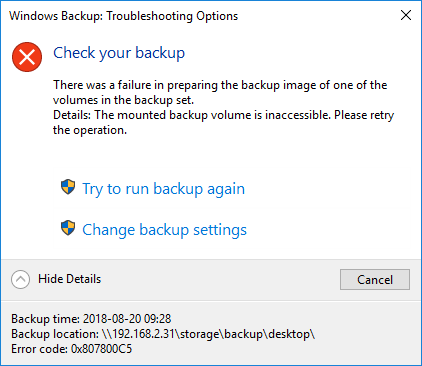422x366 pixels.
Task: Click the Windows Backup: Troubleshooting Options title bar
Action: click(x=124, y=16)
